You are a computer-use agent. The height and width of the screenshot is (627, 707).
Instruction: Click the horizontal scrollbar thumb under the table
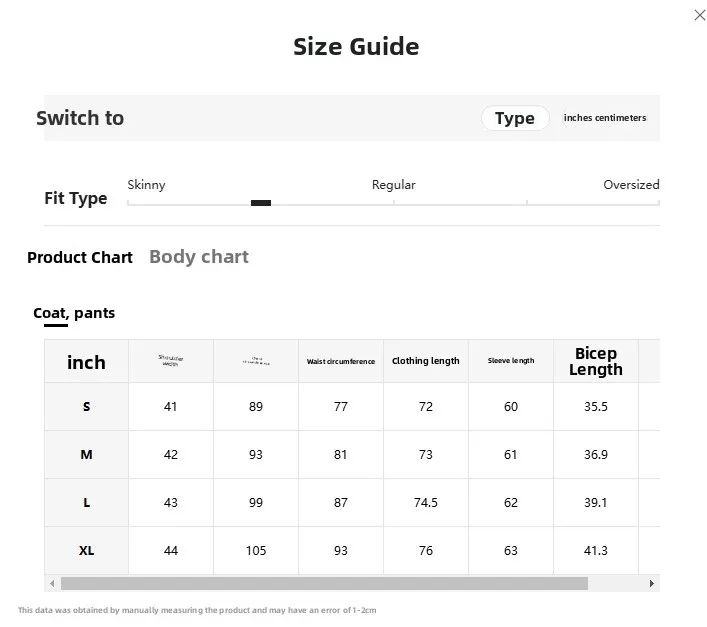tap(324, 583)
